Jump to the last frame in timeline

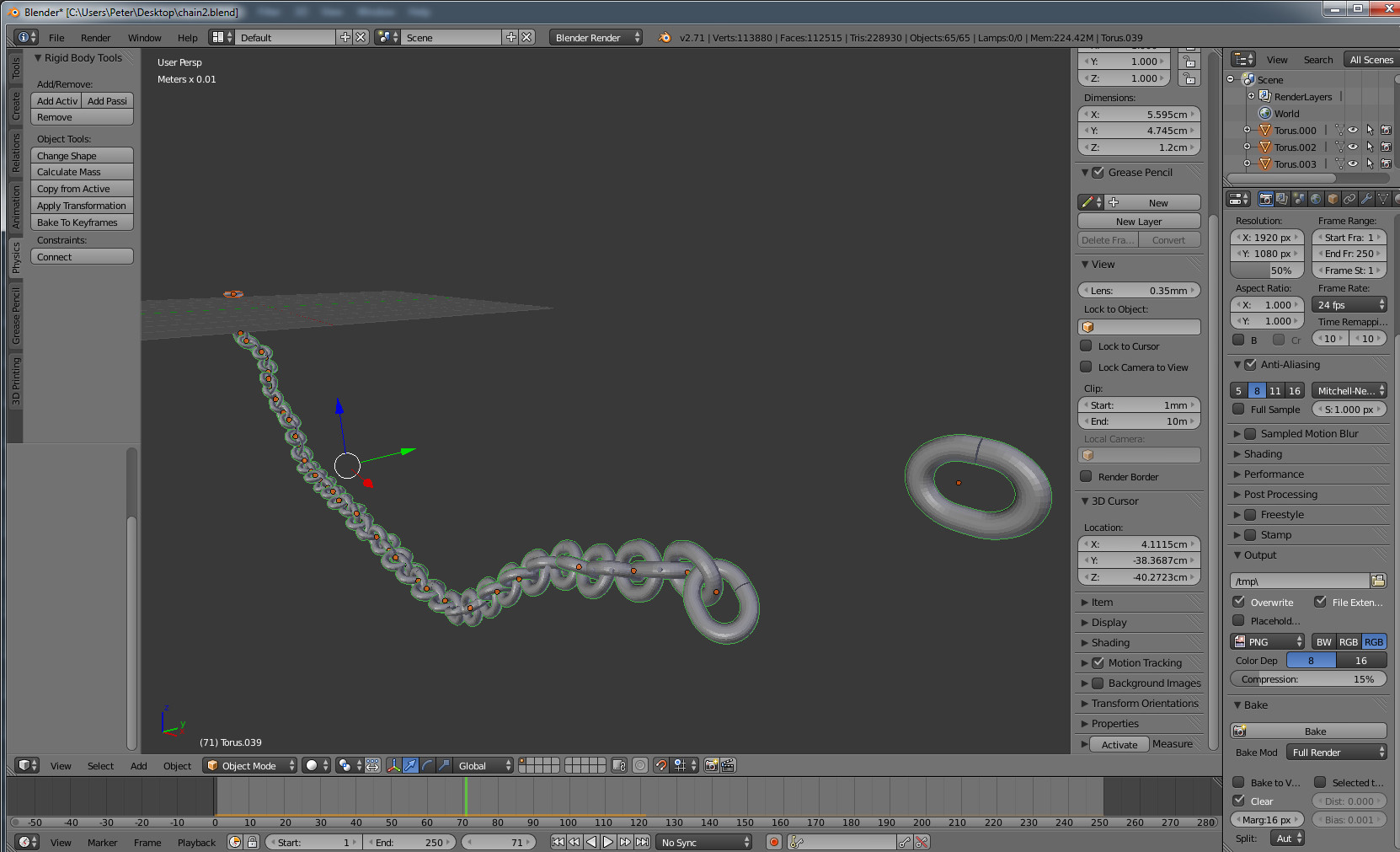pyautogui.click(x=642, y=842)
